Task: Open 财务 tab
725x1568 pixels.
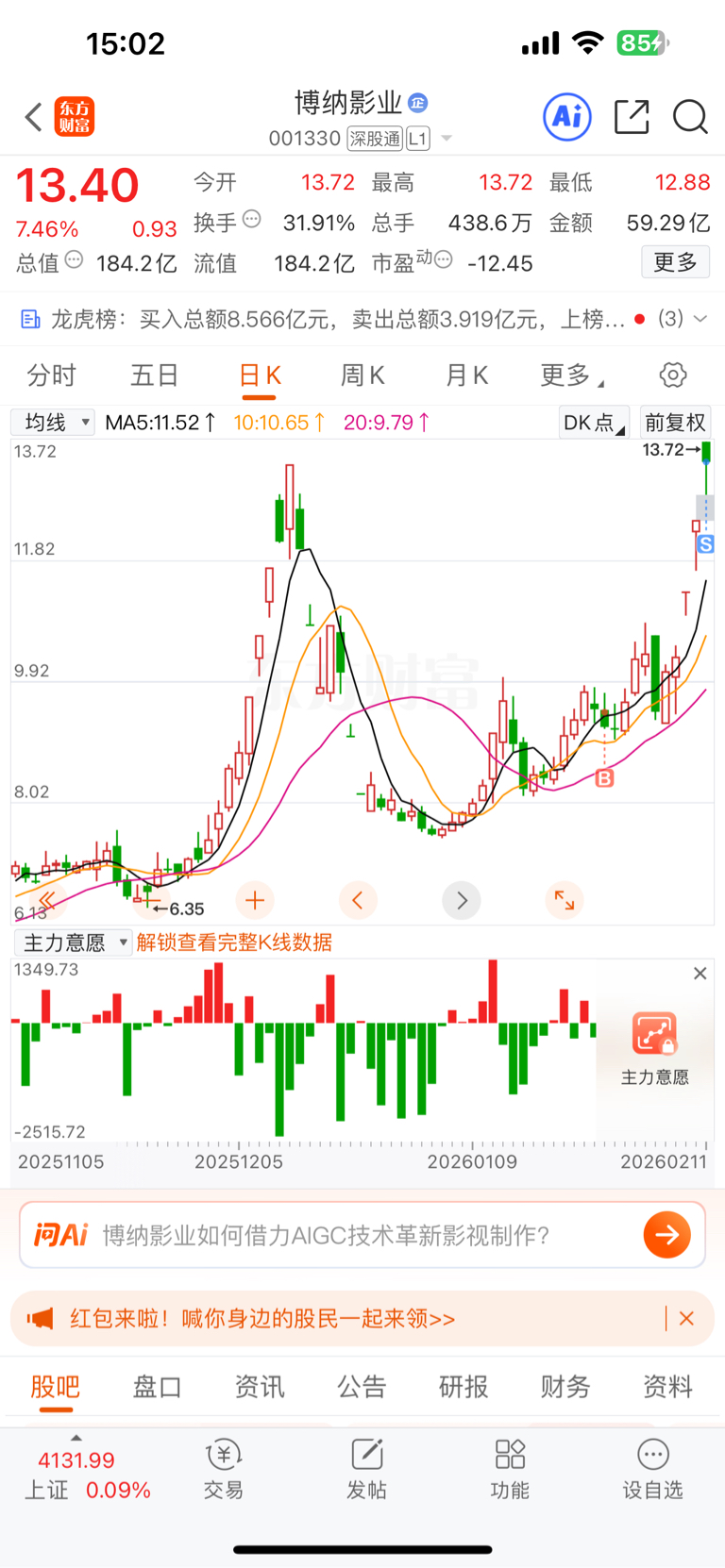Action: point(565,1387)
